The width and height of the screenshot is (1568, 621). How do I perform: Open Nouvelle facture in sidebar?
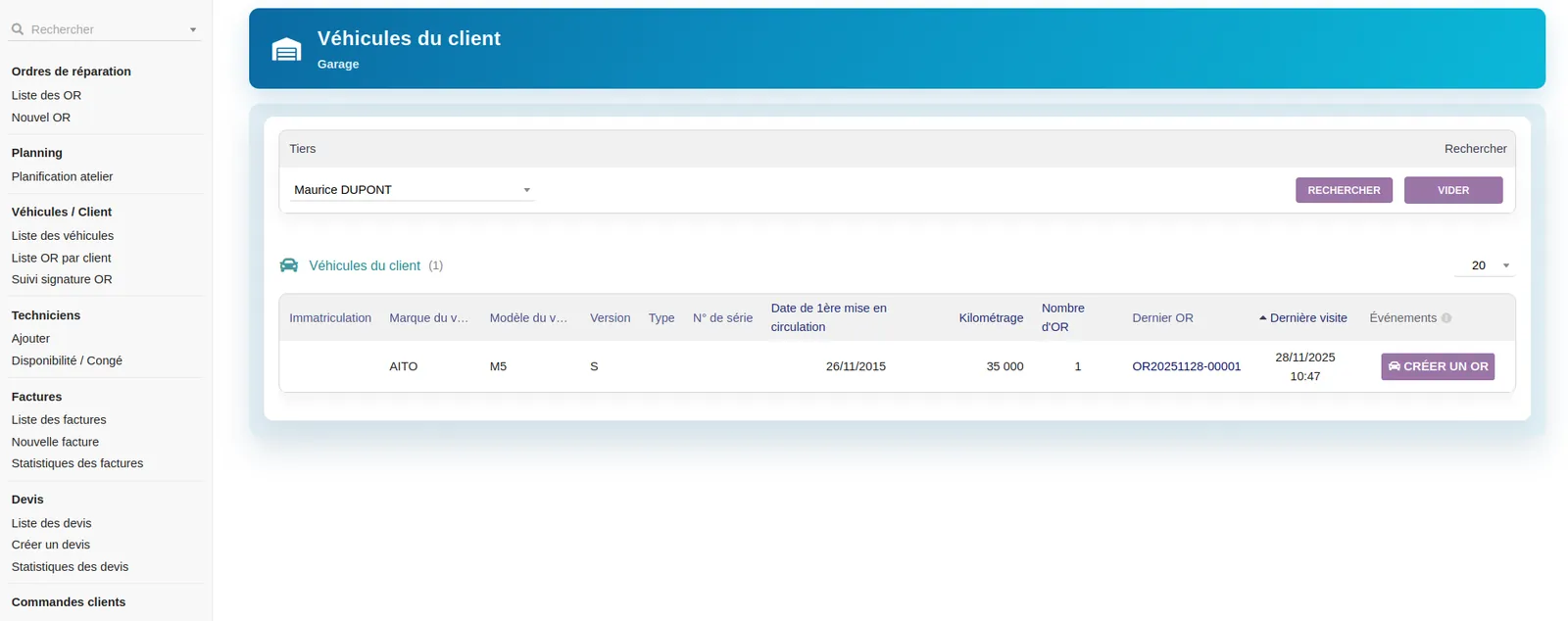click(x=55, y=442)
